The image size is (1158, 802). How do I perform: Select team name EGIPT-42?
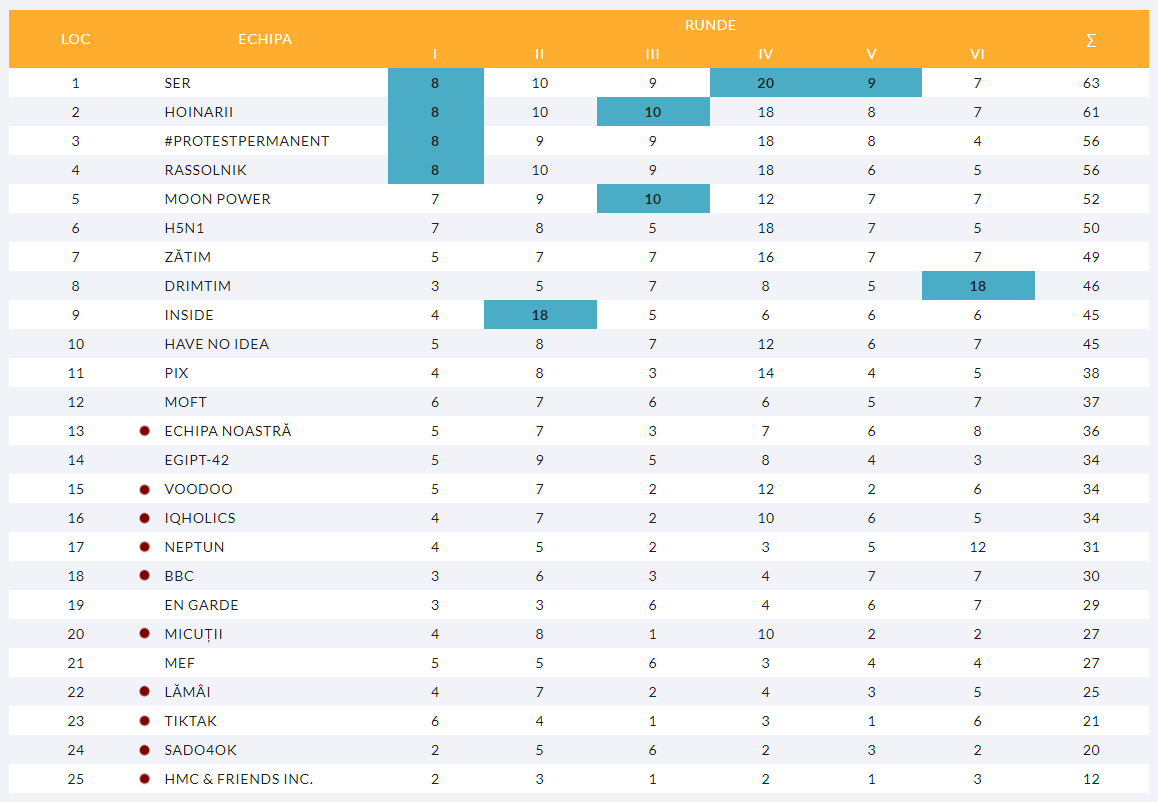[x=196, y=460]
